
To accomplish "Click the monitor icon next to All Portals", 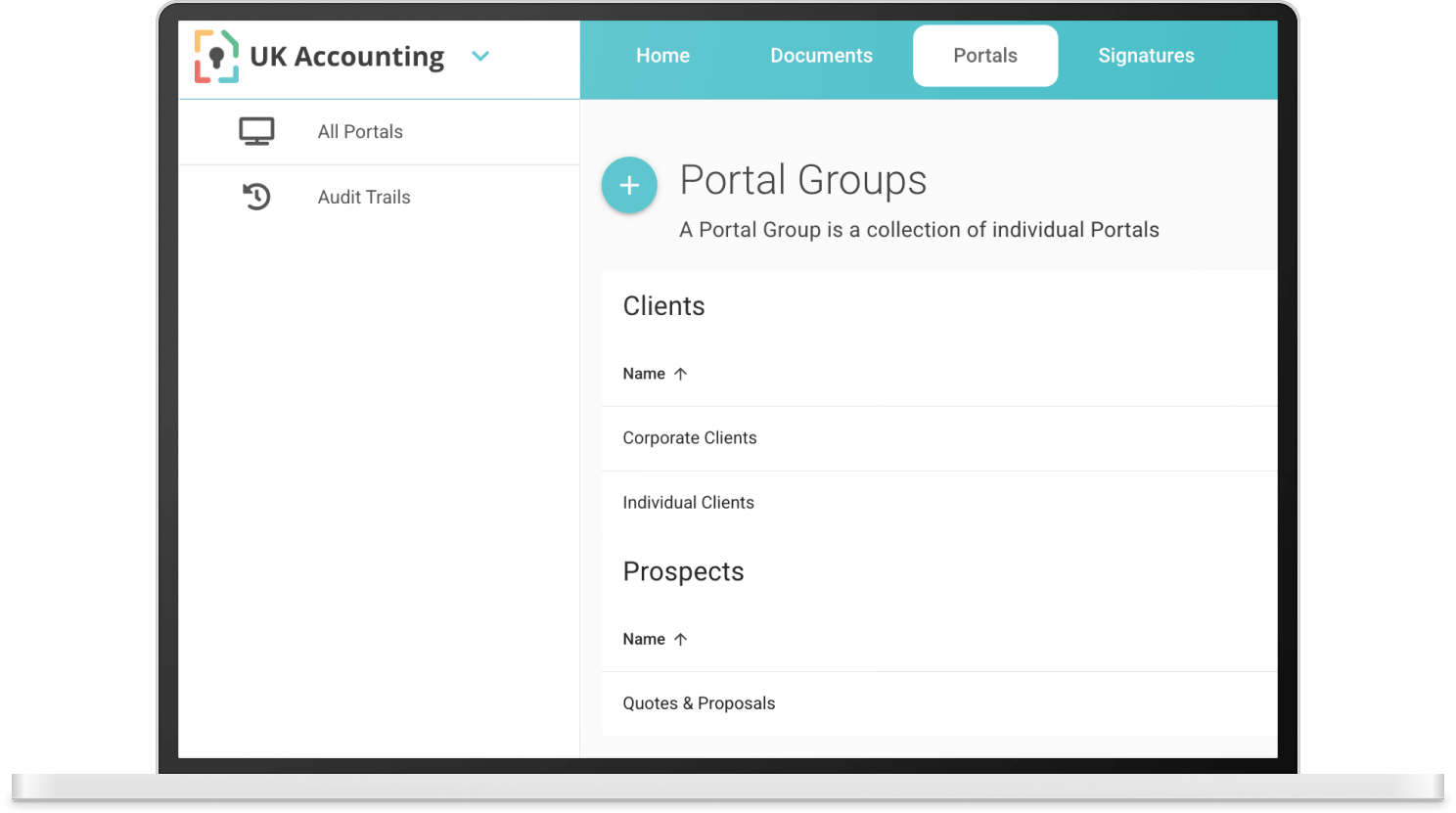I will (x=256, y=130).
